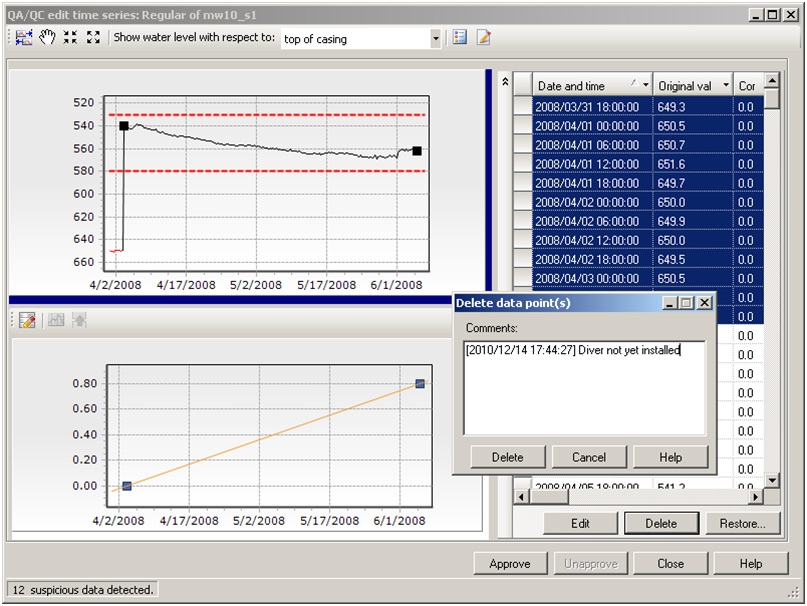Open the Original val column filter arrow
Screen dimensions: 807x606
coord(726,85)
